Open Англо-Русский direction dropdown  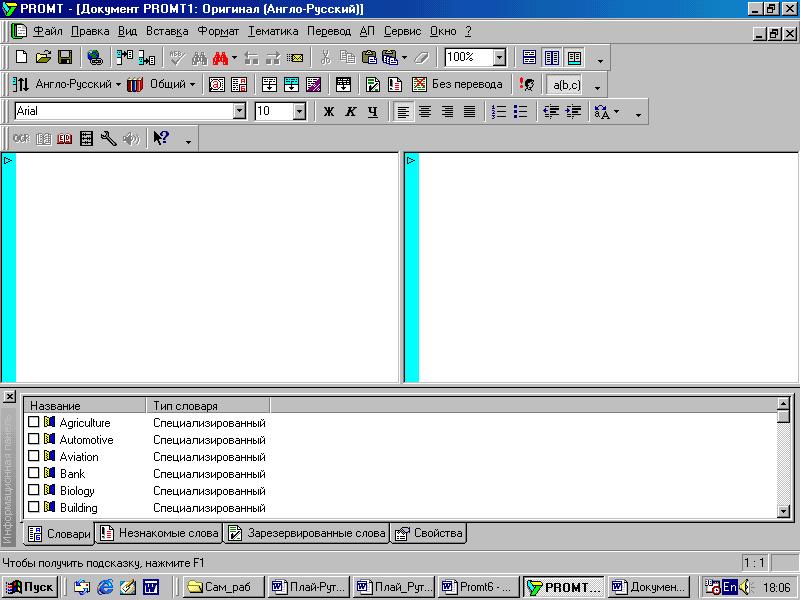point(118,85)
